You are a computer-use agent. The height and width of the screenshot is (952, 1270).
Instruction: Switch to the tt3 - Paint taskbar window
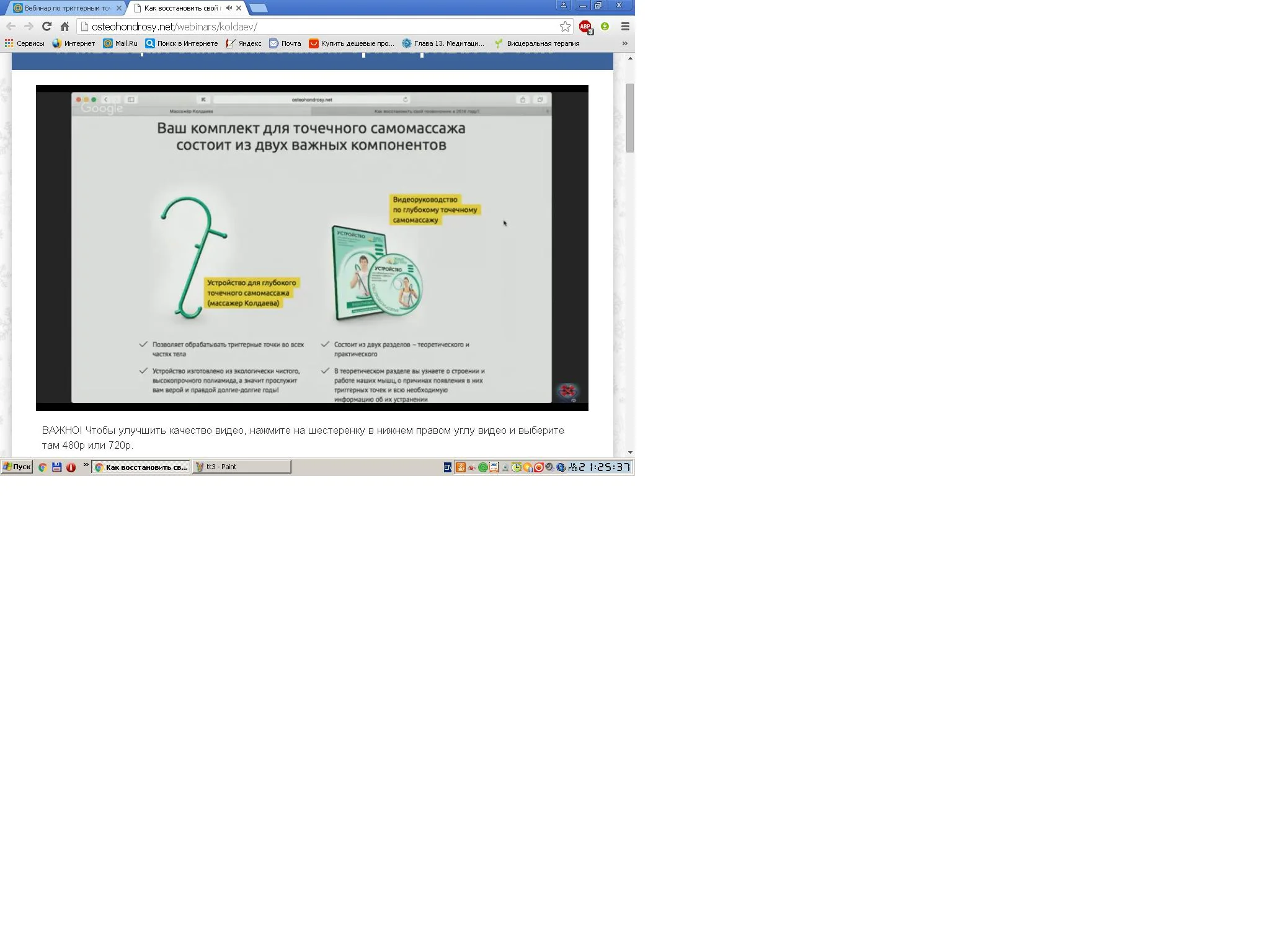tap(241, 467)
